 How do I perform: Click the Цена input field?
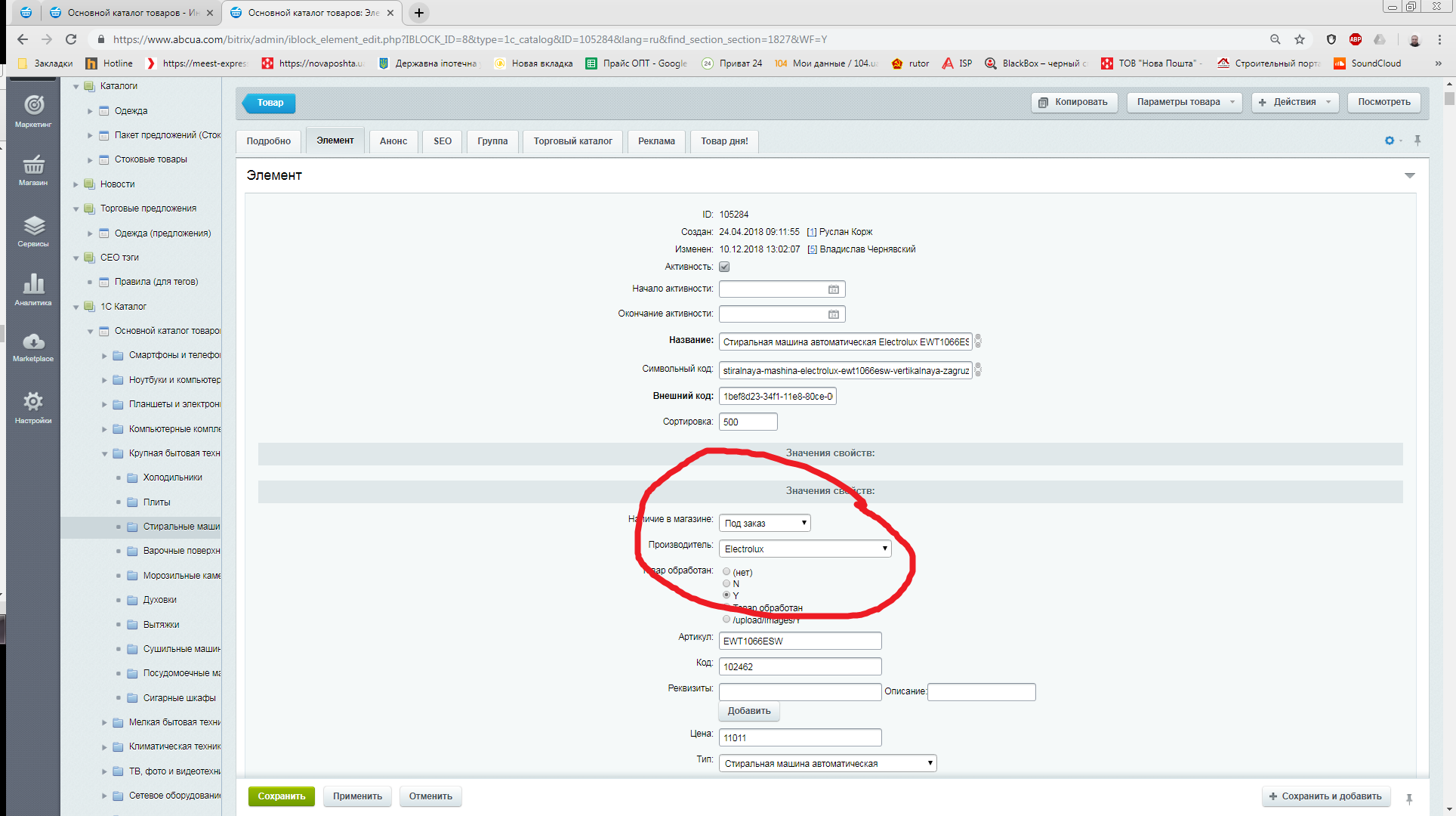click(x=800, y=737)
